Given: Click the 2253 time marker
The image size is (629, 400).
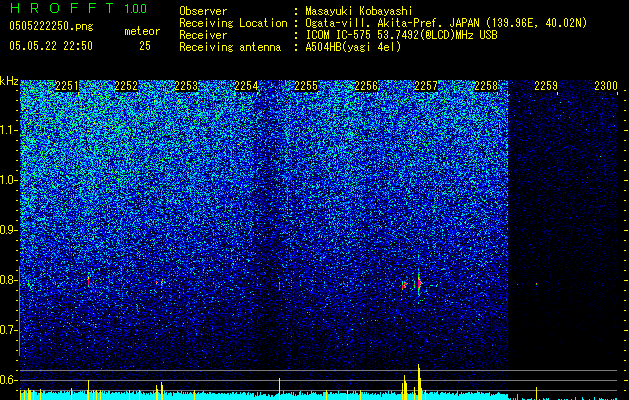Looking at the screenshot, I should [186, 86].
